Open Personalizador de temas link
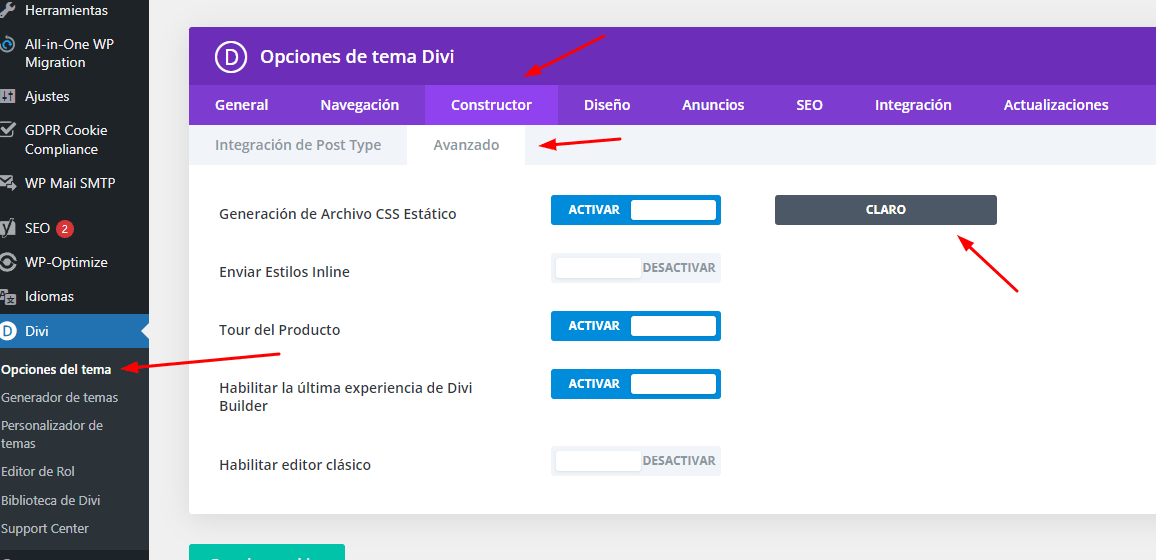This screenshot has height=560, width=1156. [52, 435]
